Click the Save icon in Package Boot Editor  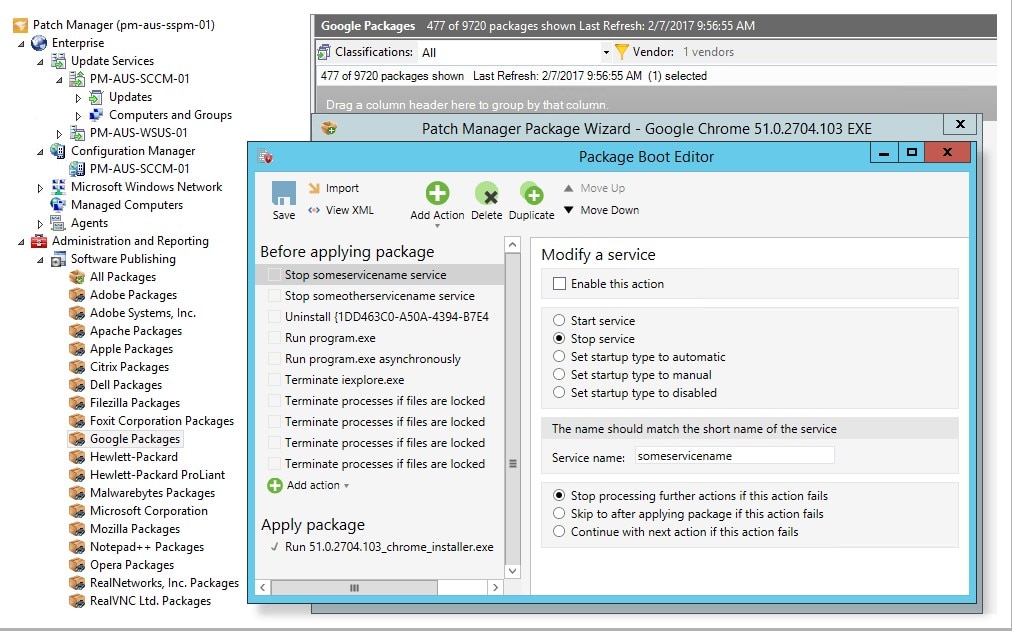[x=283, y=193]
